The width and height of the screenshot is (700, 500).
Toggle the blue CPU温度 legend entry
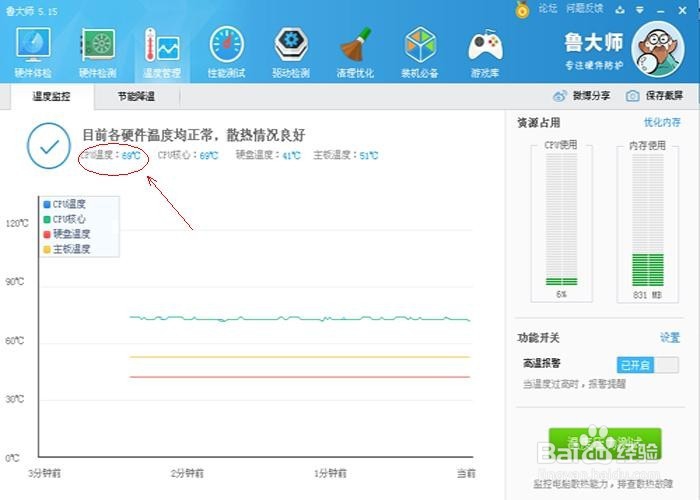[65, 204]
